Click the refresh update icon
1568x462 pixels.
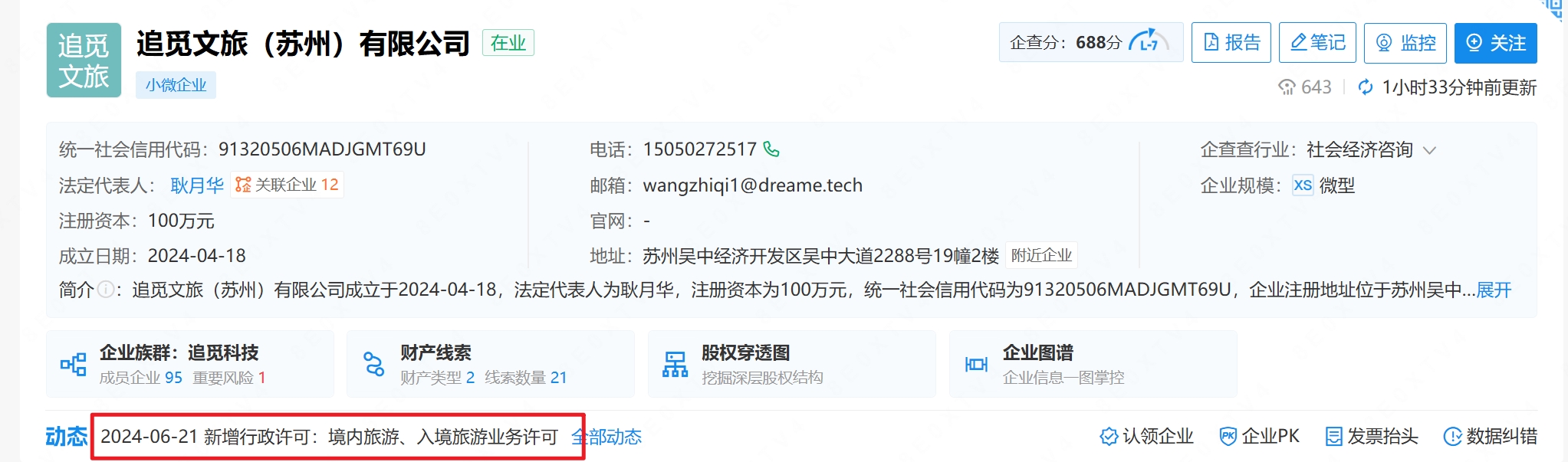pyautogui.click(x=1365, y=87)
